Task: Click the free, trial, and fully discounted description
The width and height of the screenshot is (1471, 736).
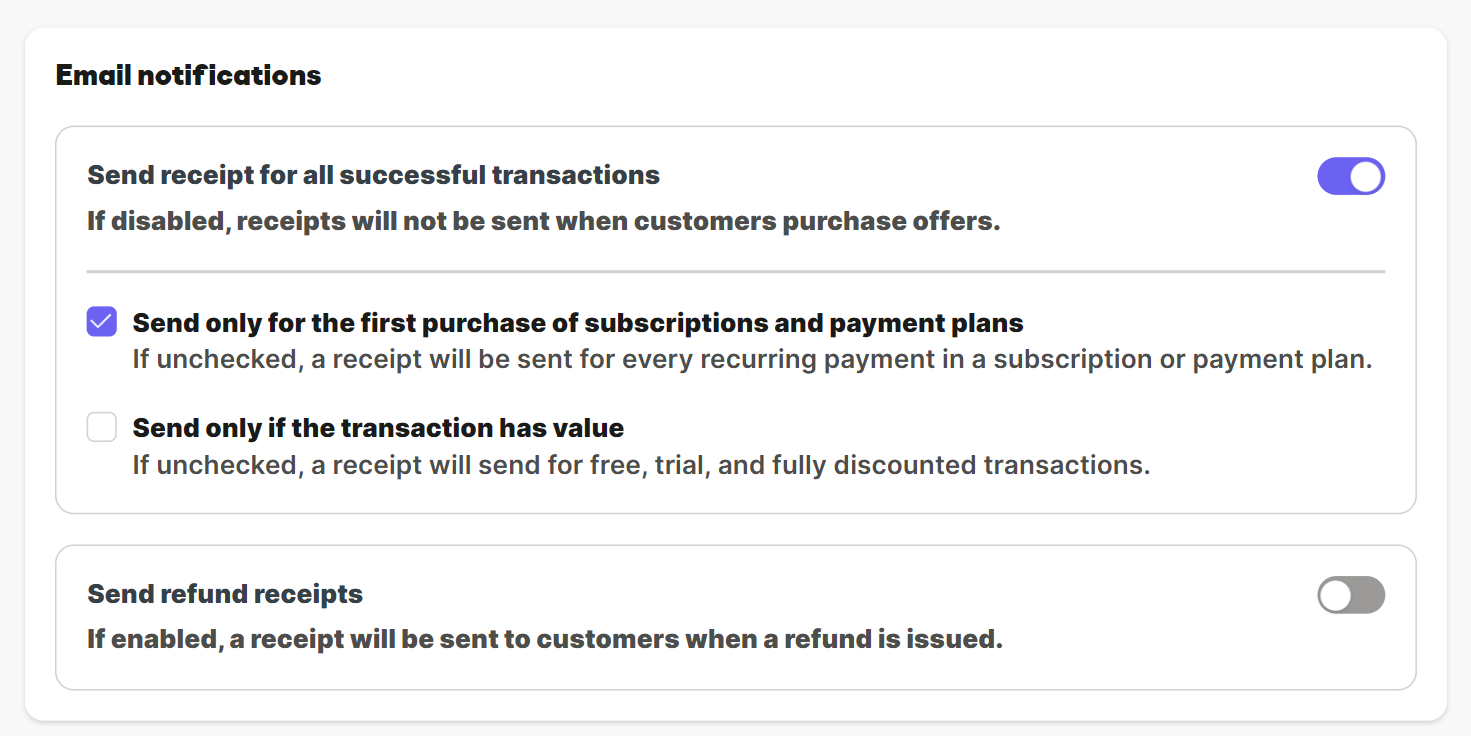Action: tap(641, 465)
